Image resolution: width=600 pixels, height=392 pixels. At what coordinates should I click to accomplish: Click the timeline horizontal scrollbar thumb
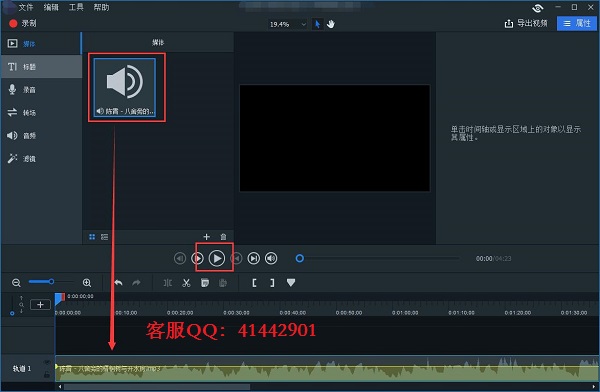157,387
